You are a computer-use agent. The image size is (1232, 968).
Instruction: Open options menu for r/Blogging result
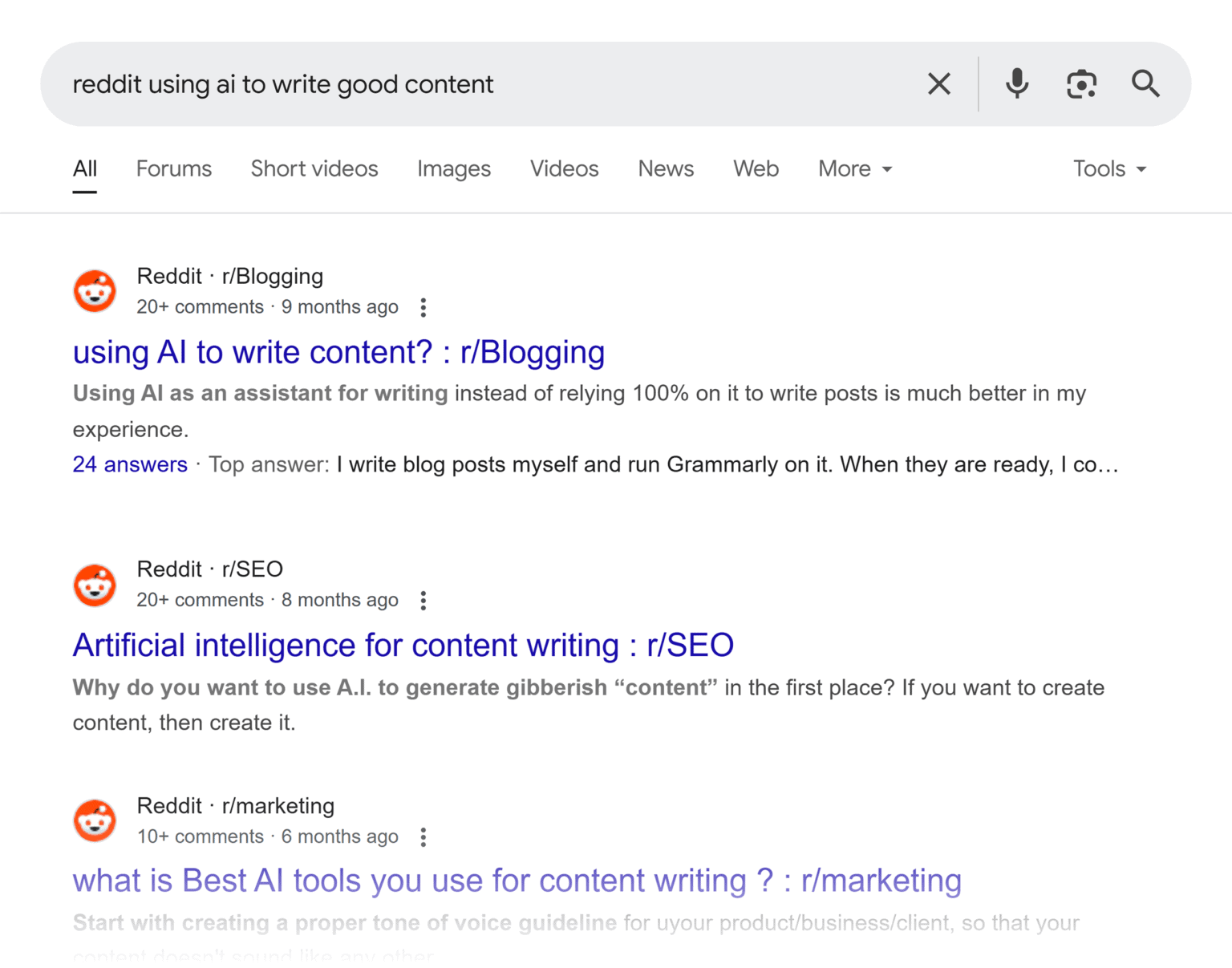click(x=423, y=307)
